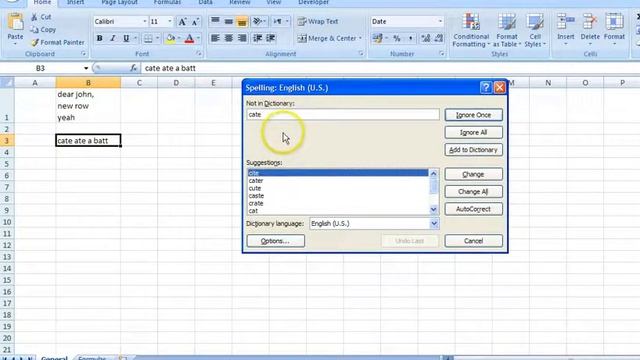Open Cell Styles gallery

pos(535,30)
